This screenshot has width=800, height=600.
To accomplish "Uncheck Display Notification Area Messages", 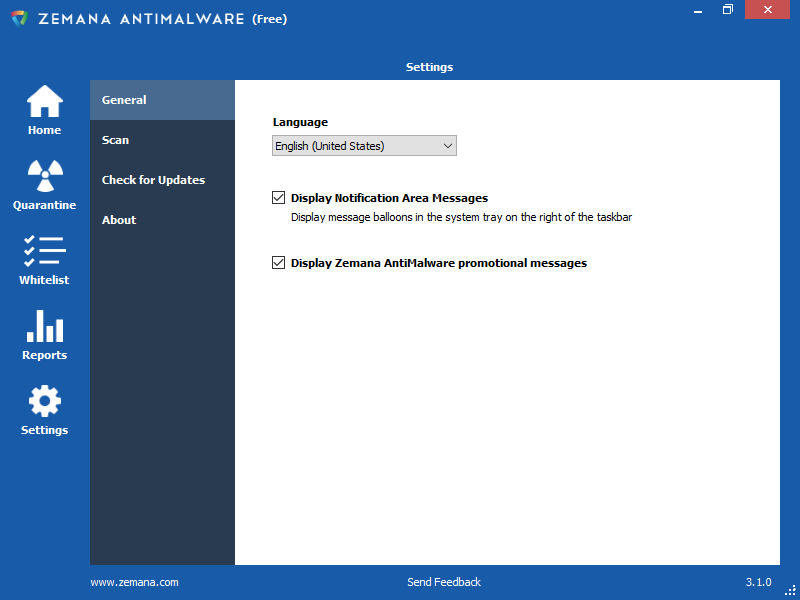I will coord(278,197).
